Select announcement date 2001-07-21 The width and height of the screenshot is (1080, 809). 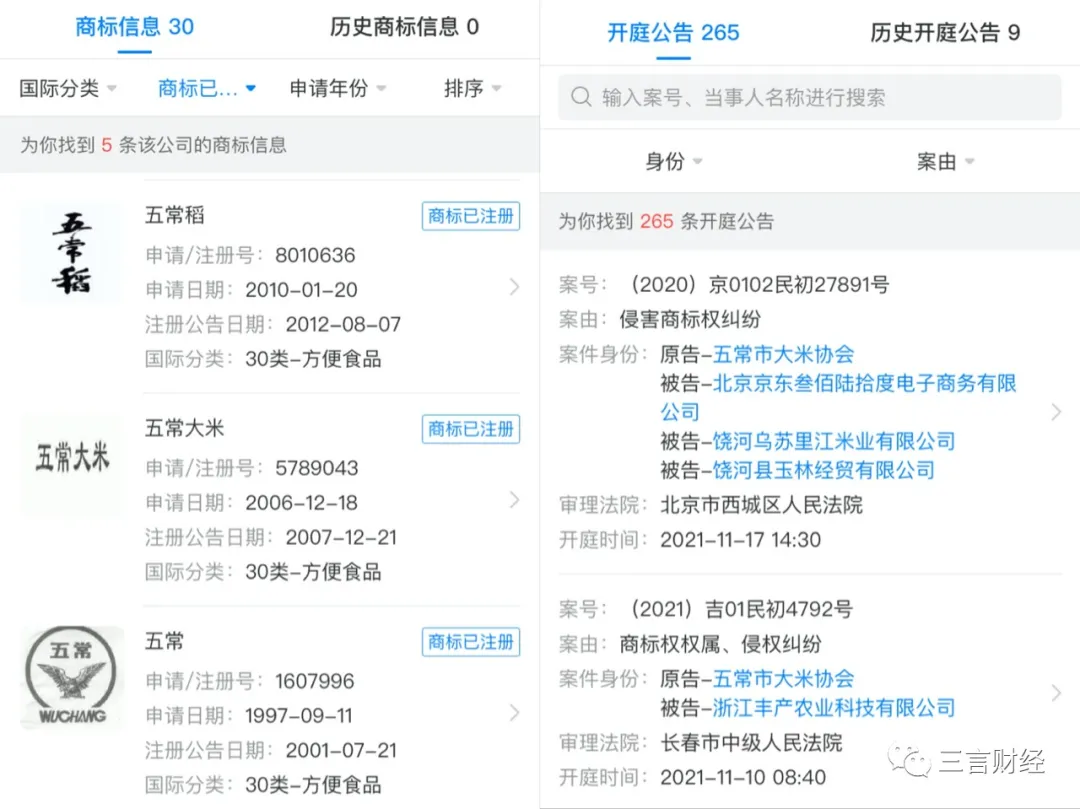(x=342, y=750)
